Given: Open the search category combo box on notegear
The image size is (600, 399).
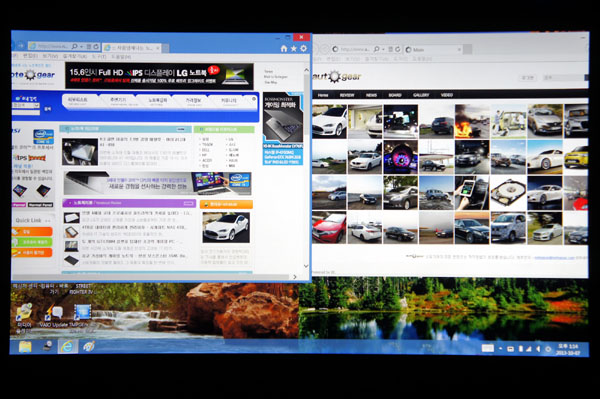Looking at the screenshot, I should click(x=26, y=105).
